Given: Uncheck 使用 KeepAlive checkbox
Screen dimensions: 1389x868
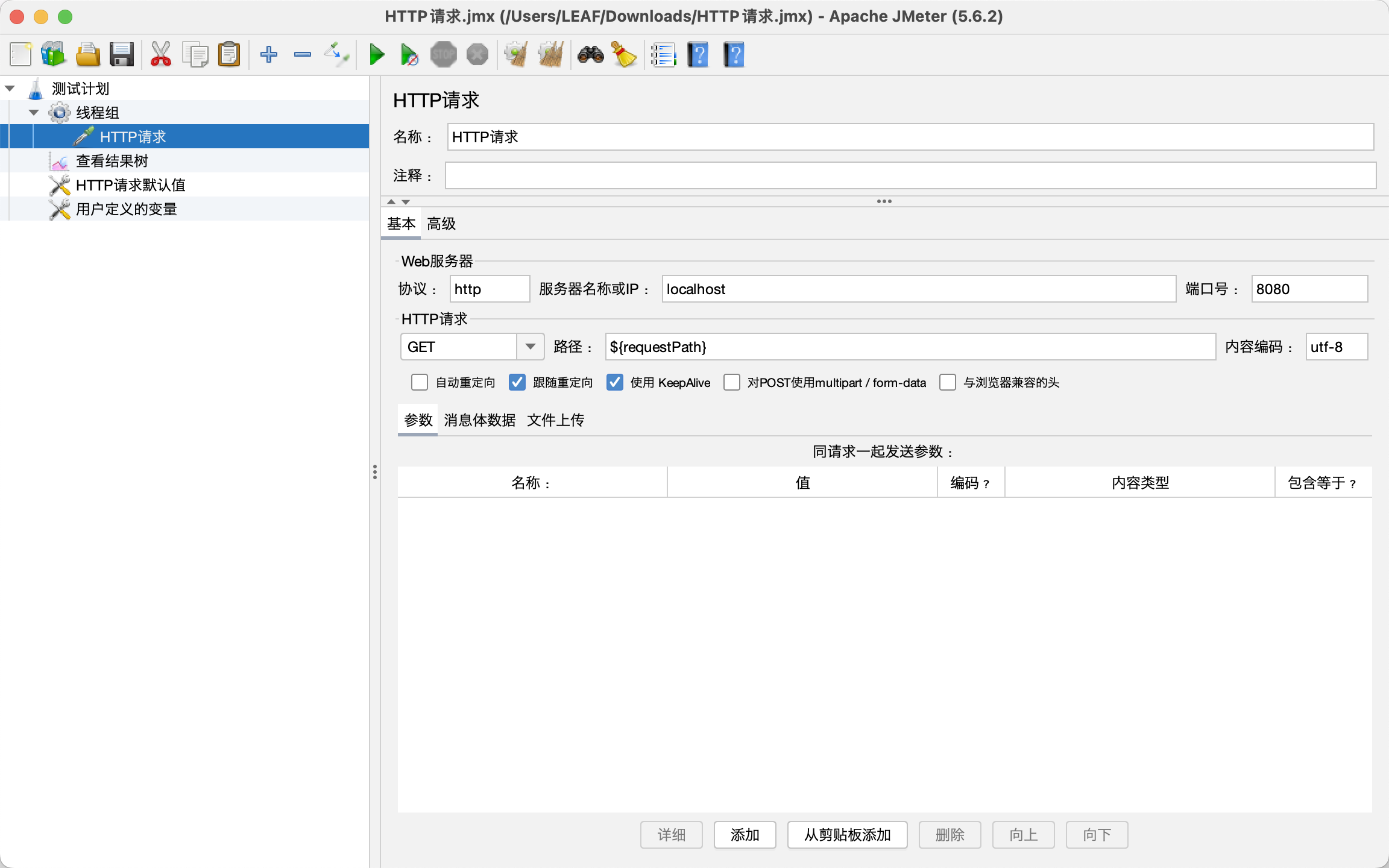Looking at the screenshot, I should pos(615,383).
